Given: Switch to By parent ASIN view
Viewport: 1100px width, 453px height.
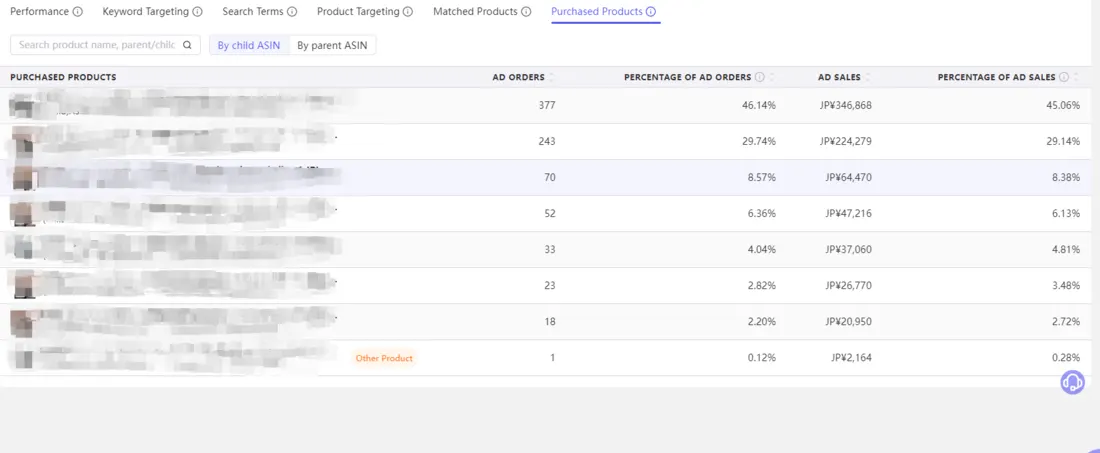Looking at the screenshot, I should [333, 46].
